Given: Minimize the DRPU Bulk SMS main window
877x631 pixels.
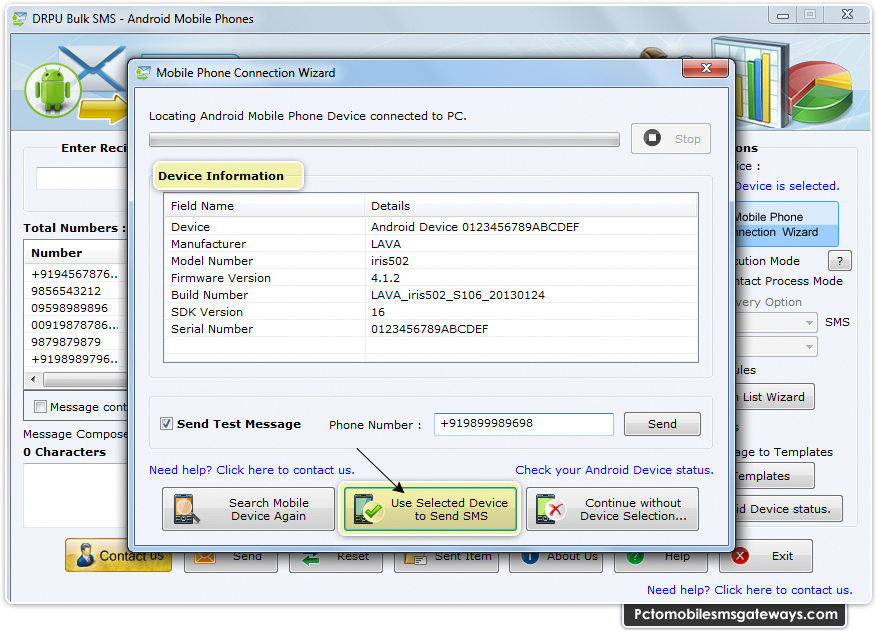Looking at the screenshot, I should [783, 16].
